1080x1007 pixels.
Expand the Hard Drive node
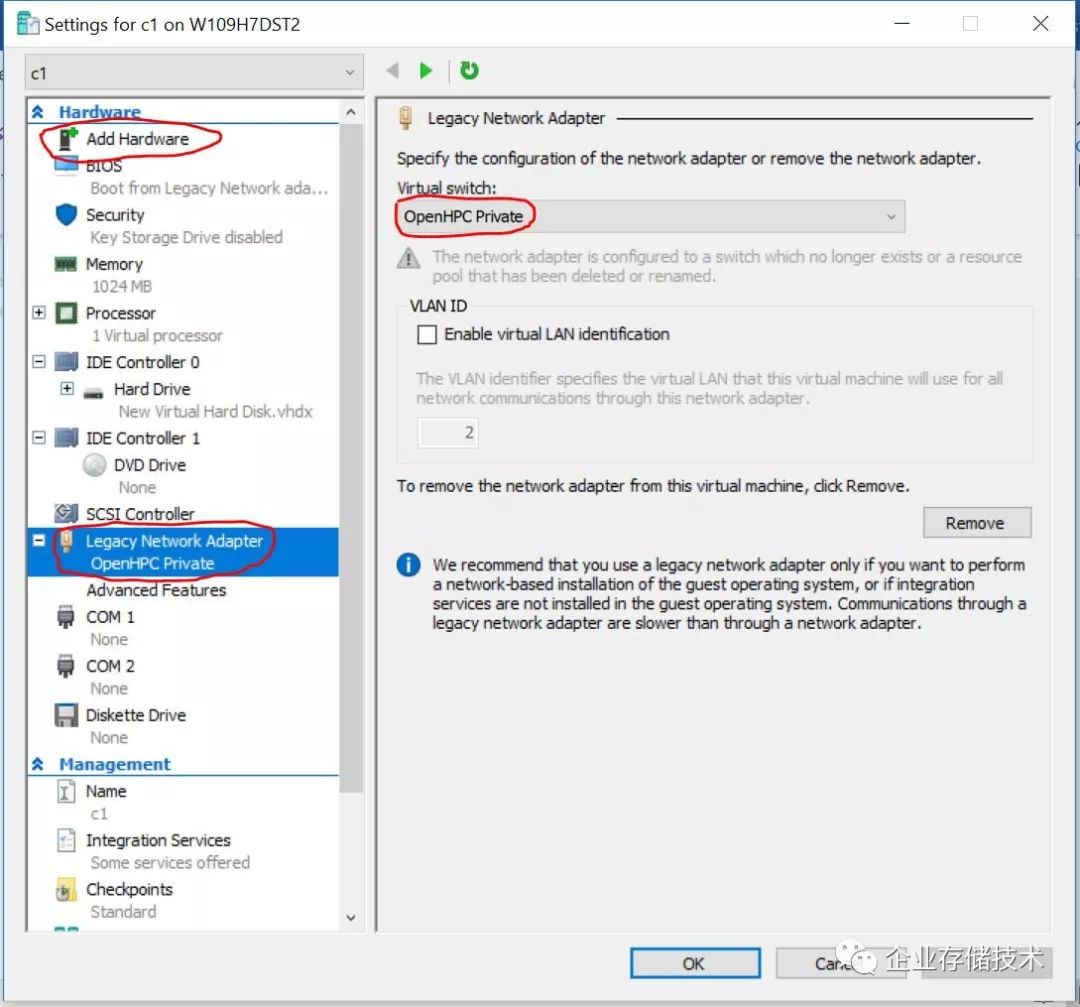tap(67, 388)
